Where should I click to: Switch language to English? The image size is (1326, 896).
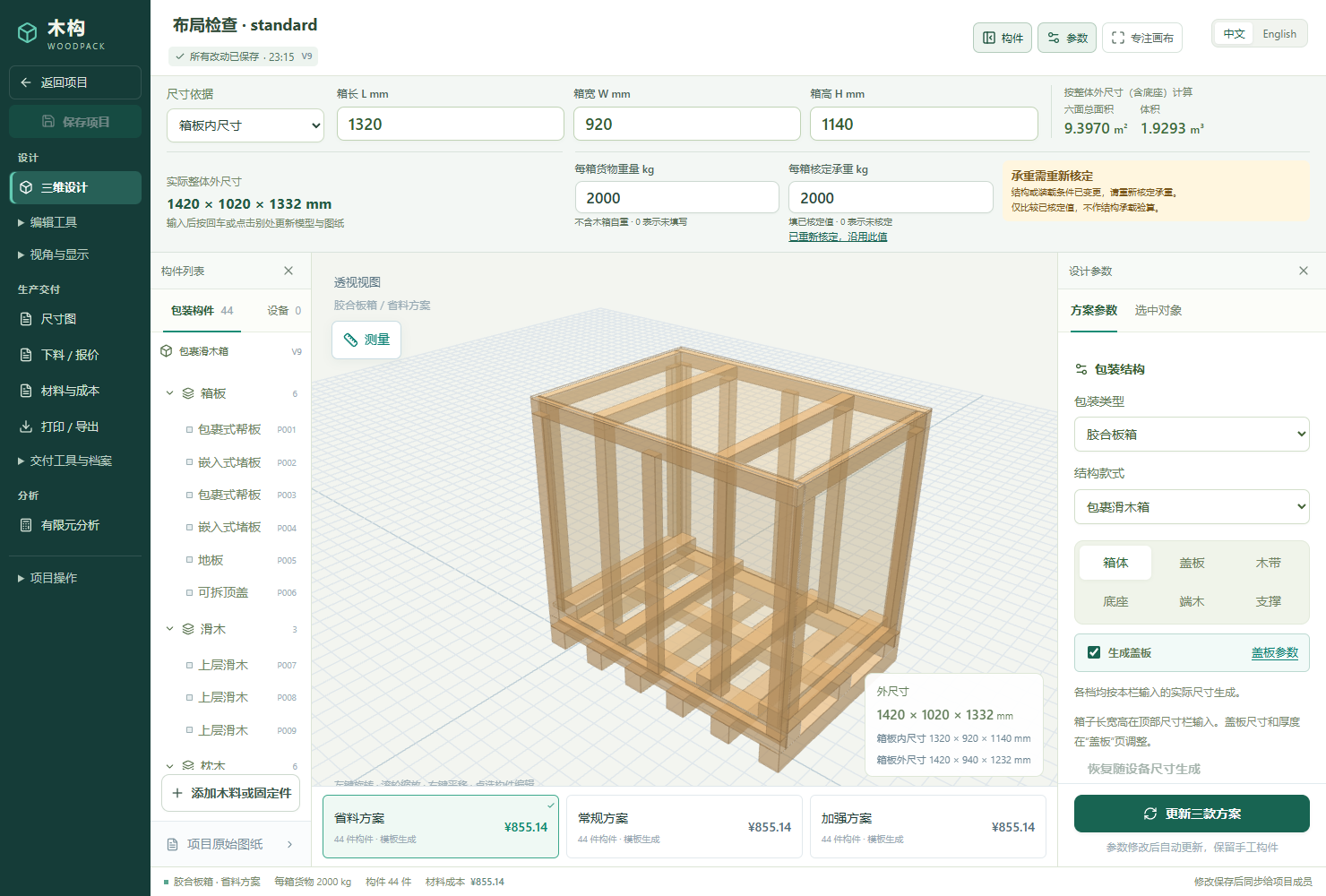pos(1279,34)
